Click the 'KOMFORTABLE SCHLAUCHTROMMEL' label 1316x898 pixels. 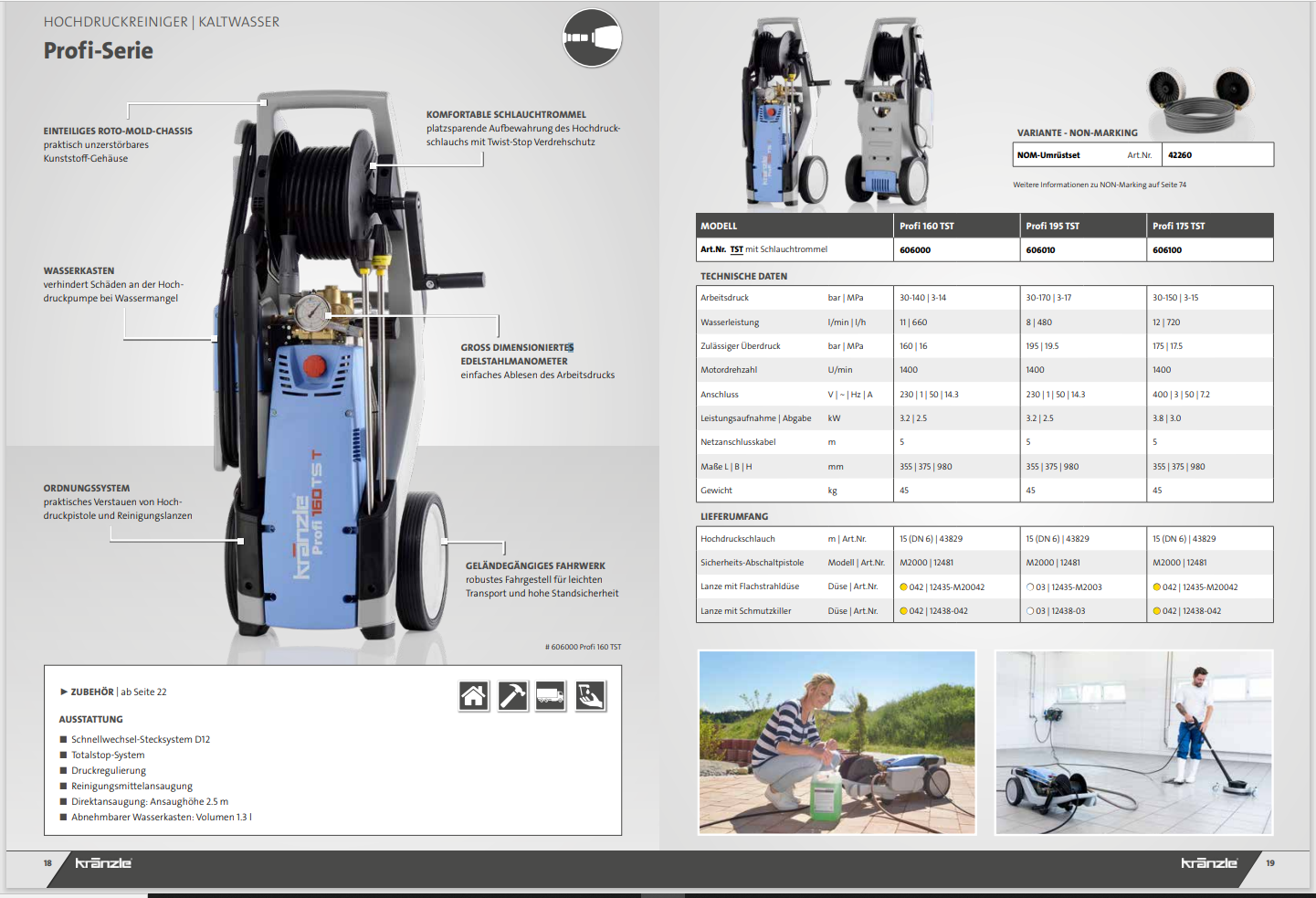pos(506,115)
